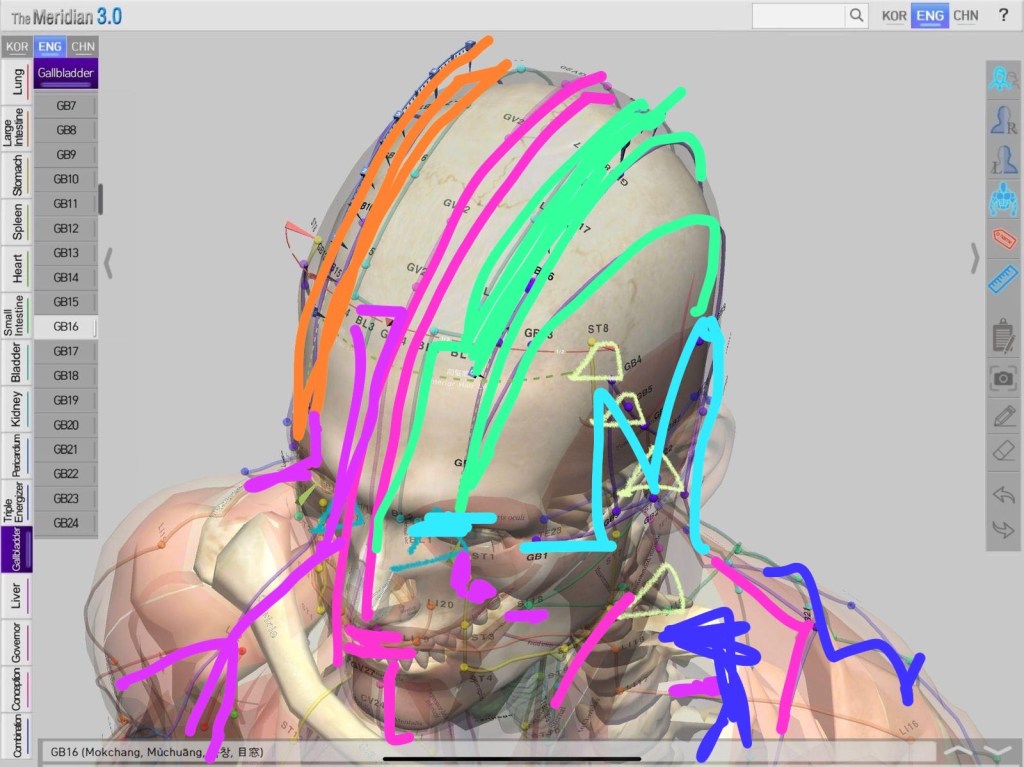Take a screenshot with the camera icon

click(x=1003, y=377)
